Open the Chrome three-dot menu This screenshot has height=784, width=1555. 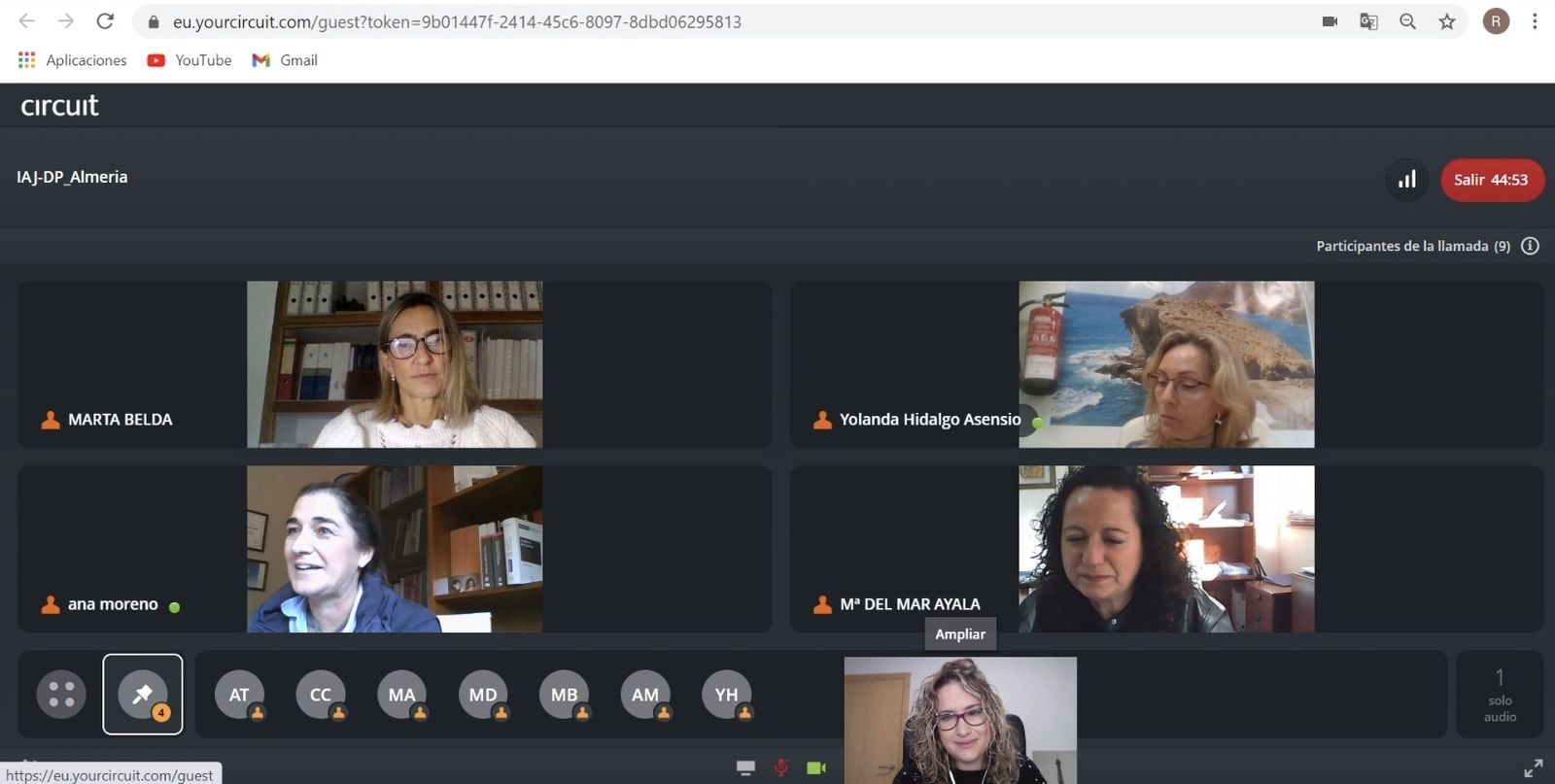[x=1535, y=21]
